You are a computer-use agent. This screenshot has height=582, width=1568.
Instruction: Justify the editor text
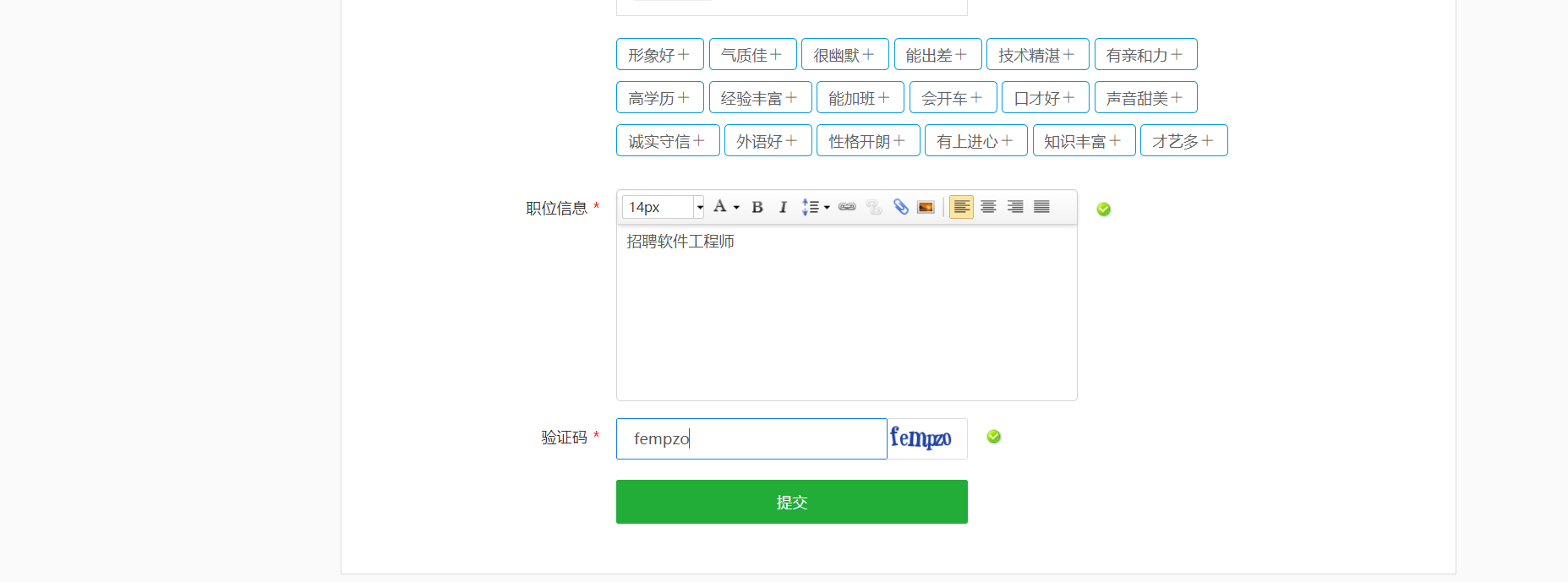[x=1041, y=207]
